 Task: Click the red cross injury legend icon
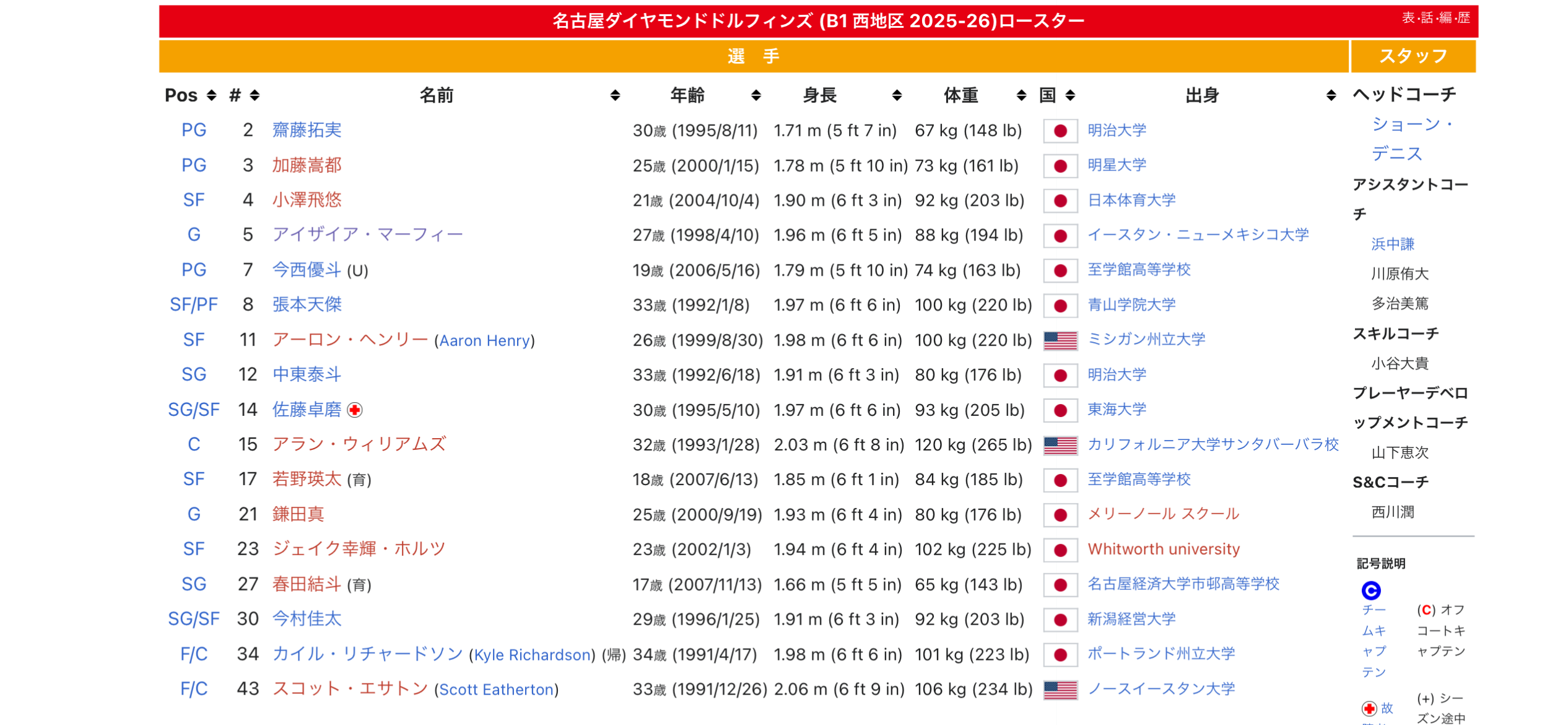coord(1369,708)
